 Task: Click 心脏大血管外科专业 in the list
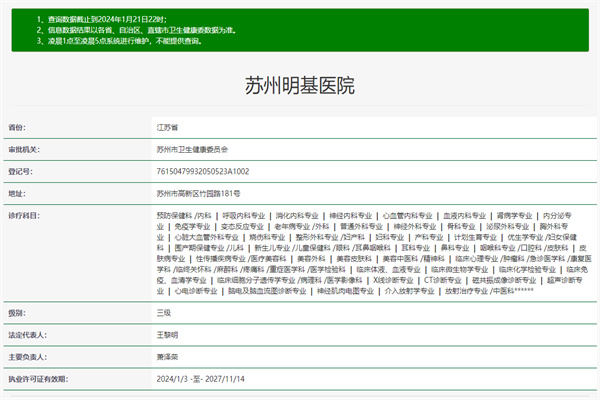point(207,237)
